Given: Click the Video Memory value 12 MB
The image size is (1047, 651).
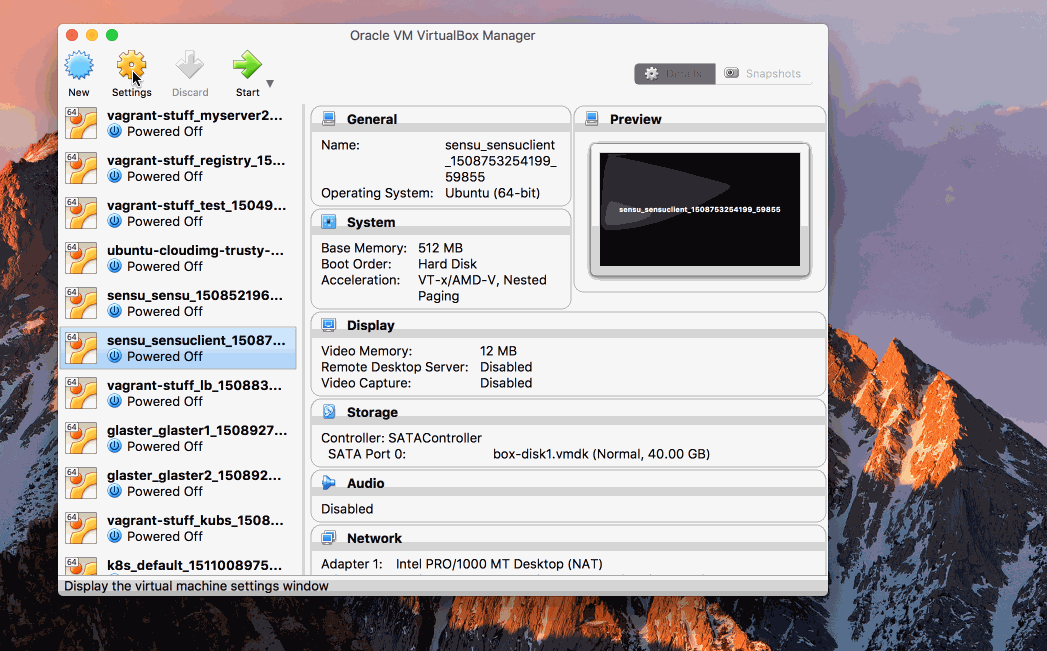Looking at the screenshot, I should pyautogui.click(x=498, y=351).
